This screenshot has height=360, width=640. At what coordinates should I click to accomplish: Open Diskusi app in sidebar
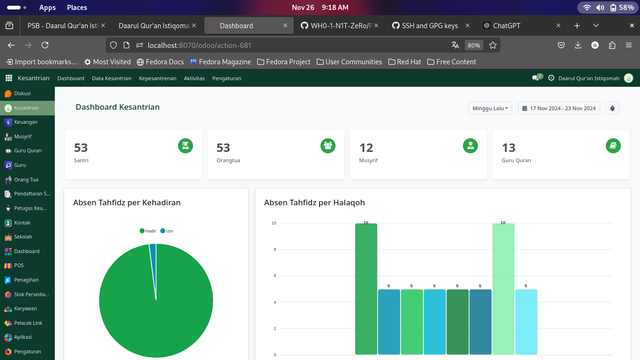coord(27,93)
